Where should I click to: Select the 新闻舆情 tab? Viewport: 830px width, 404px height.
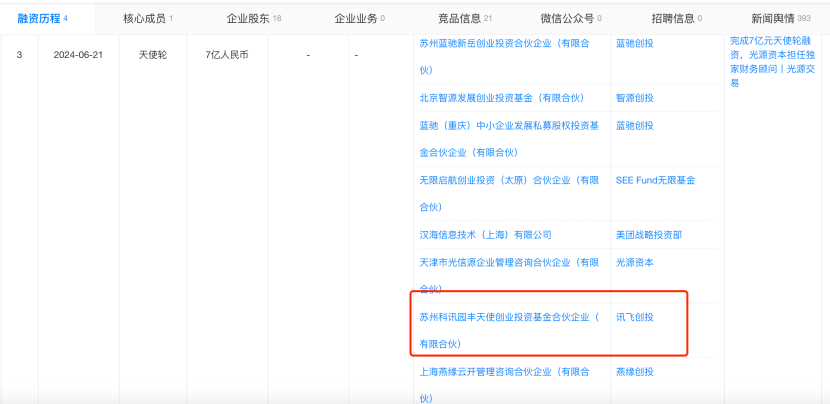[781, 19]
